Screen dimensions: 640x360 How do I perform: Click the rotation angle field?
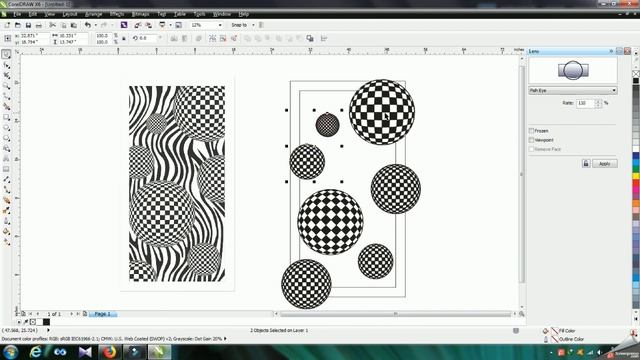point(148,38)
